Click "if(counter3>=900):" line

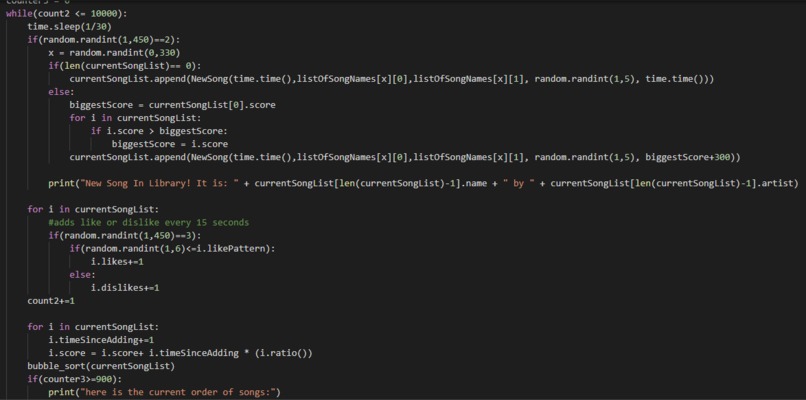[x=75, y=379]
